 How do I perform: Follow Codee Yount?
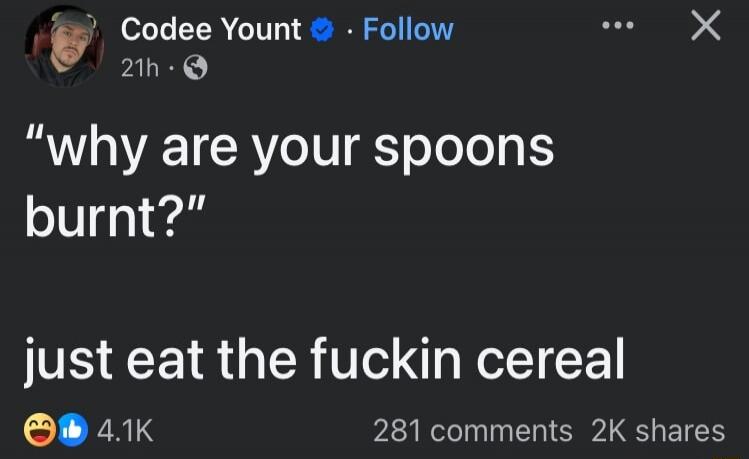point(408,30)
